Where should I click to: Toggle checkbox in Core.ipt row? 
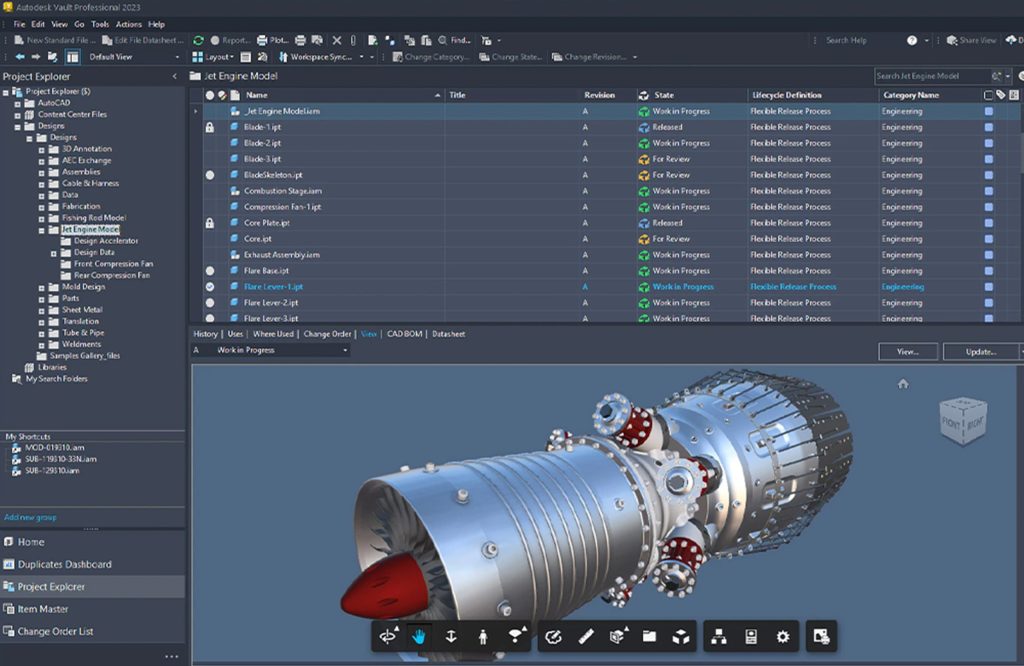click(989, 239)
